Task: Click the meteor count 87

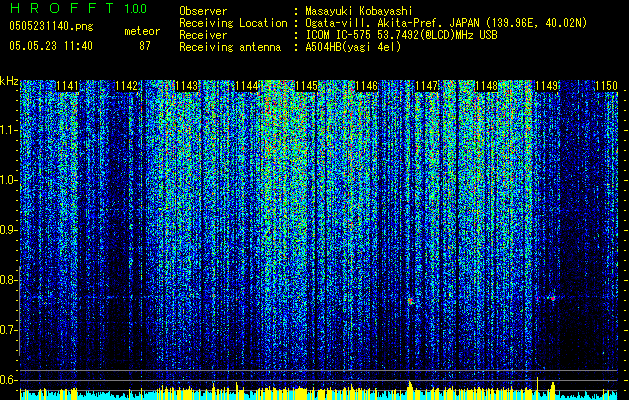Action: (145, 46)
